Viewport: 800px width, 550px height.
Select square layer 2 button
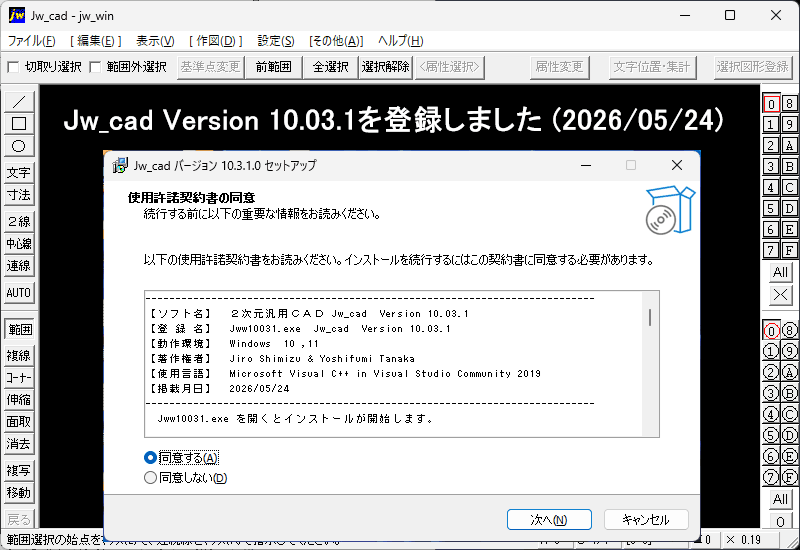click(x=771, y=145)
